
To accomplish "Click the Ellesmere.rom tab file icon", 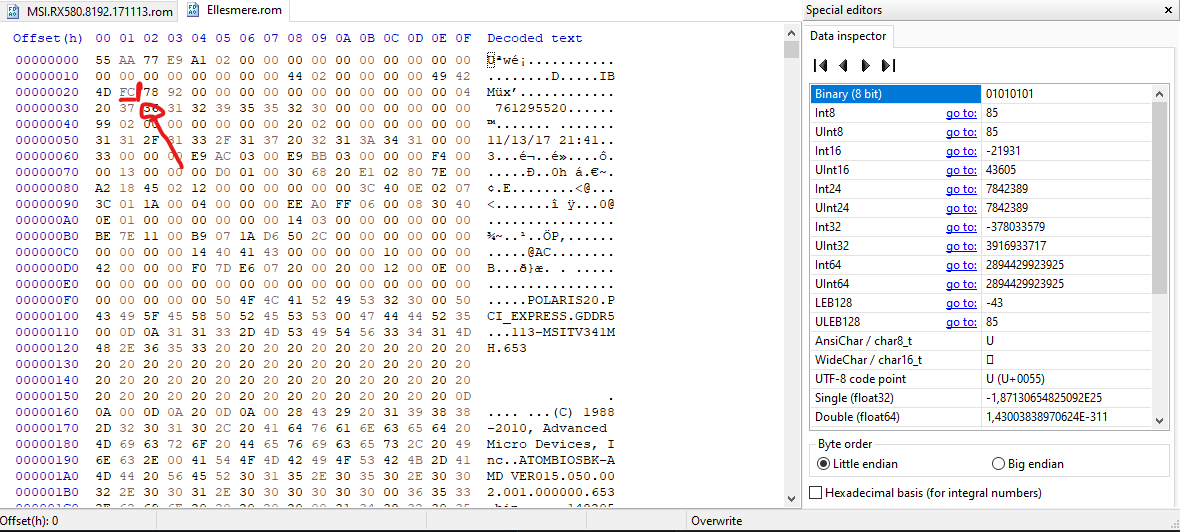I will pyautogui.click(x=193, y=12).
